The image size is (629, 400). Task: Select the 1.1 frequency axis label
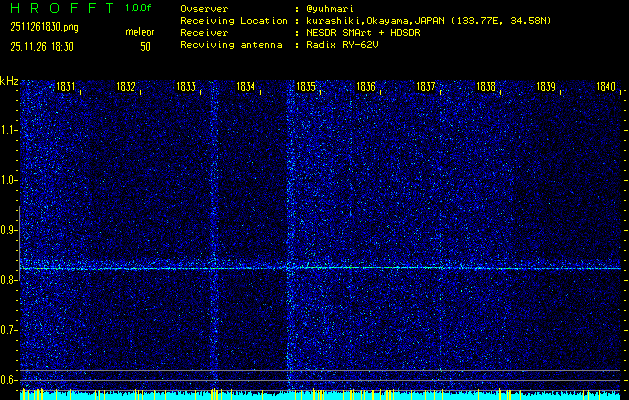9,130
